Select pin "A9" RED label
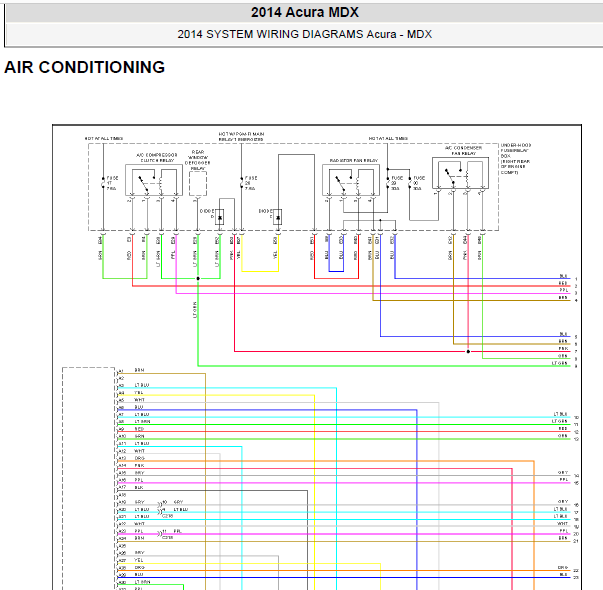This screenshot has height=590, width=603. pyautogui.click(x=131, y=429)
